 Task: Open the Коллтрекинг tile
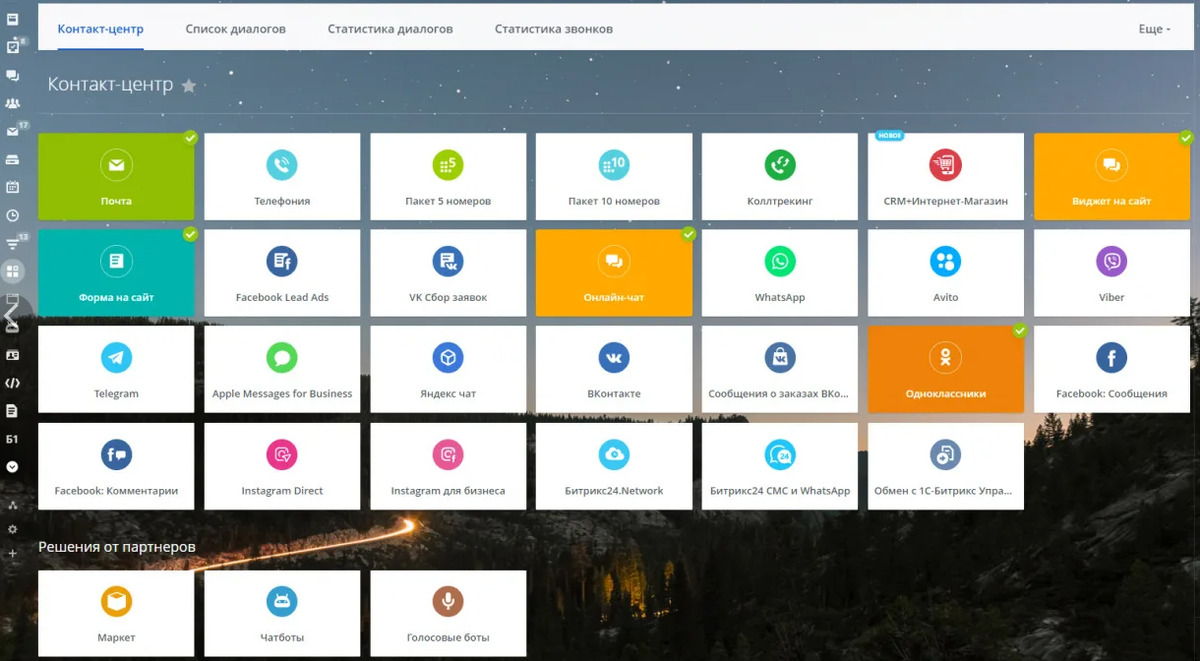(780, 177)
